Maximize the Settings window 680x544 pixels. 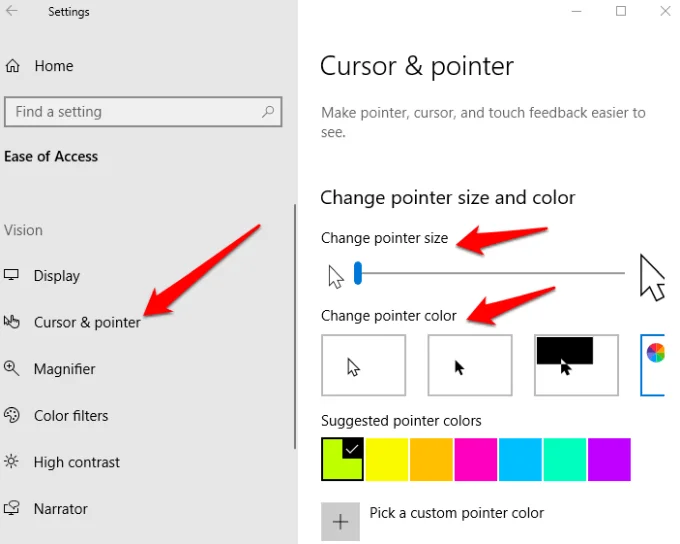621,11
